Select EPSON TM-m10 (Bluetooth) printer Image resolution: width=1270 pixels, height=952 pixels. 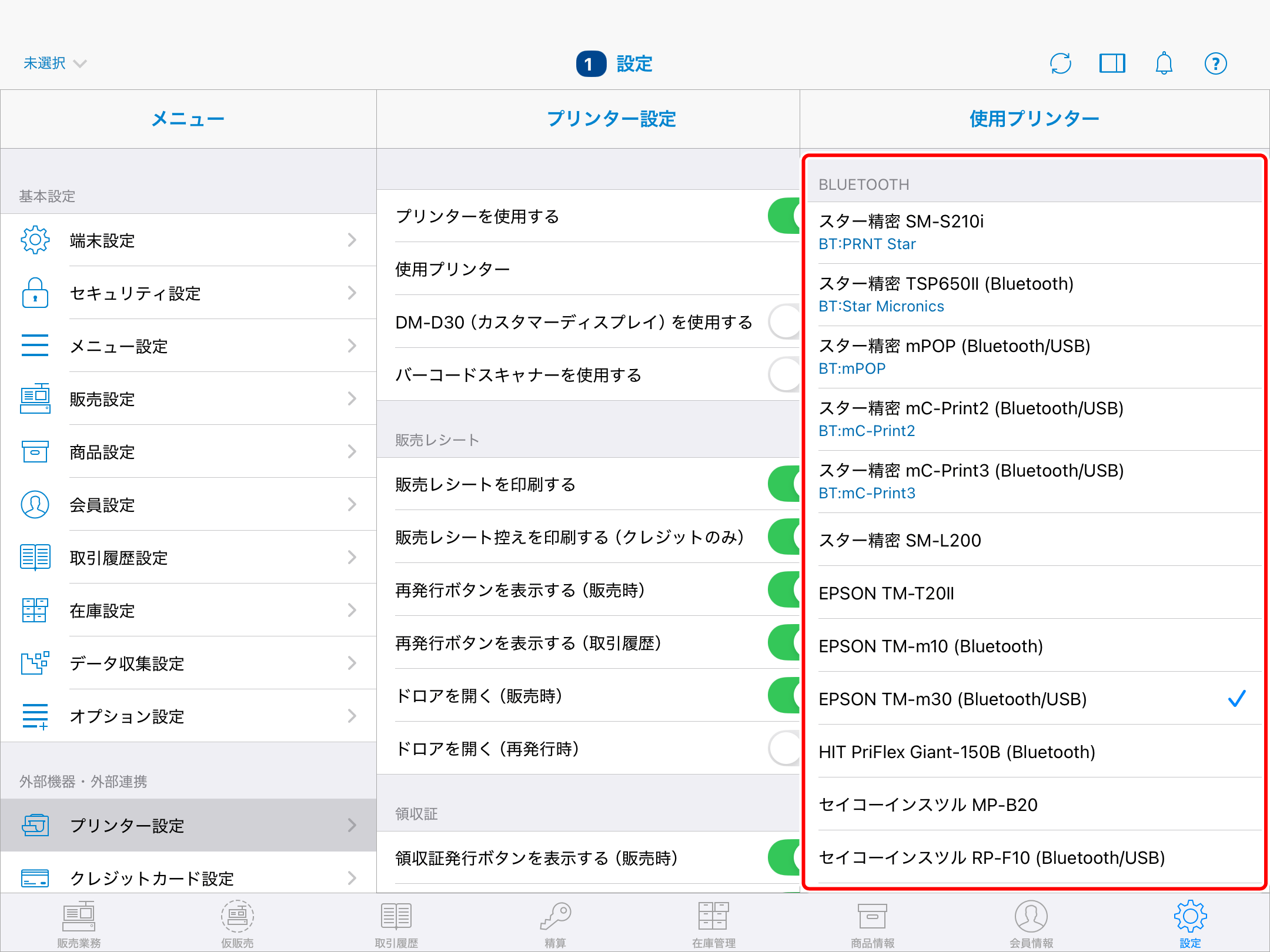pyautogui.click(x=1035, y=646)
